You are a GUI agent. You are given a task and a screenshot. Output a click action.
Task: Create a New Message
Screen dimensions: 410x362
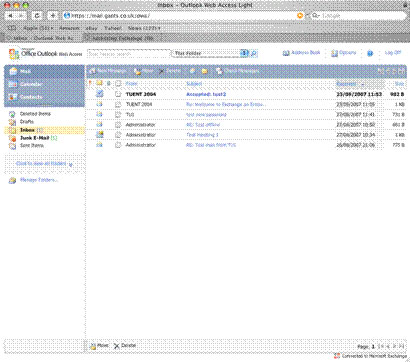point(108,71)
